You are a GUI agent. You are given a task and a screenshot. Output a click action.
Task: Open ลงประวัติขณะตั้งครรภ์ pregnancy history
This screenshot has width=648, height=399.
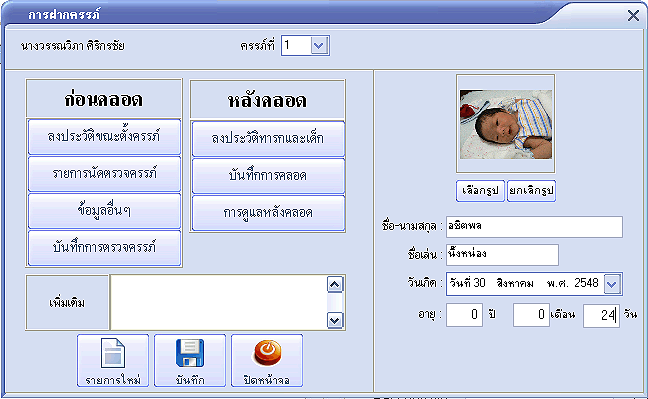coord(104,137)
